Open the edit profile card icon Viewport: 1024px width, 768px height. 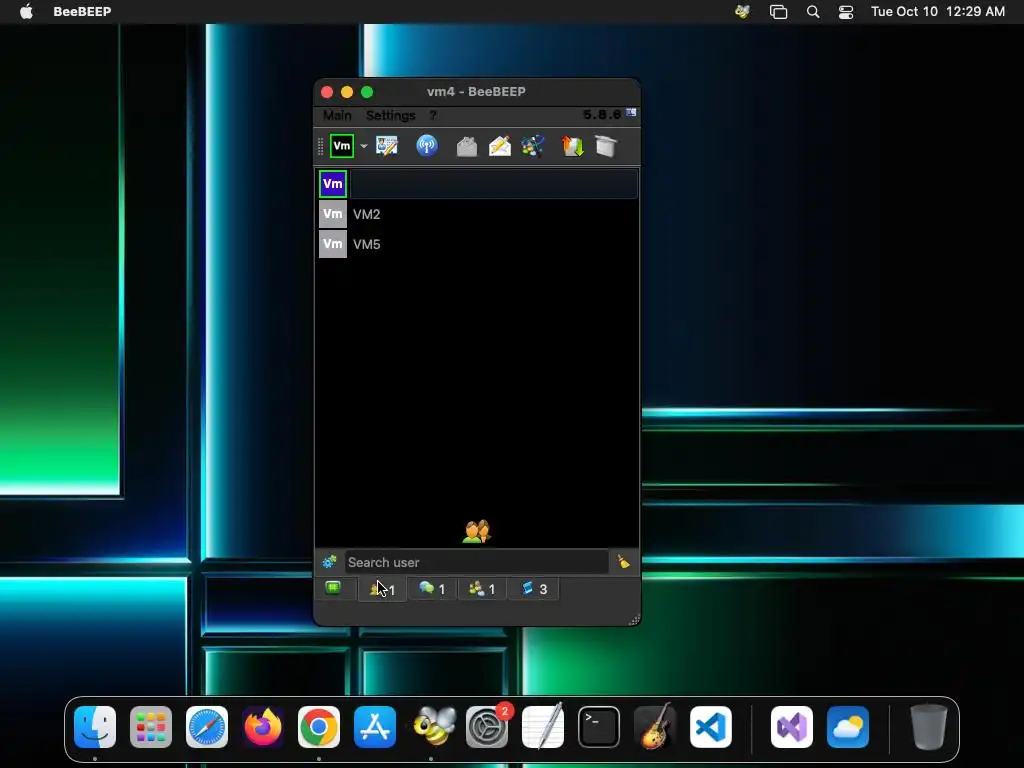[x=387, y=146]
